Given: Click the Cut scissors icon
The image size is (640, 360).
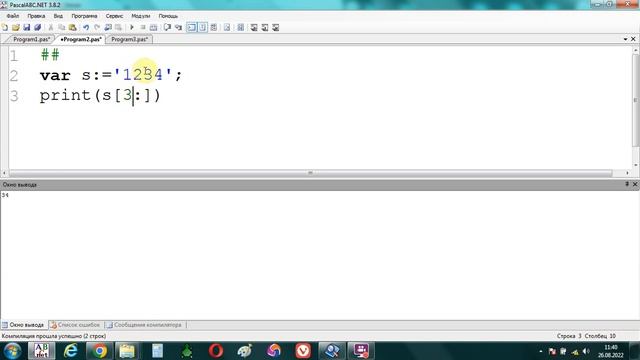Looking at the screenshot, I should (x=51, y=27).
